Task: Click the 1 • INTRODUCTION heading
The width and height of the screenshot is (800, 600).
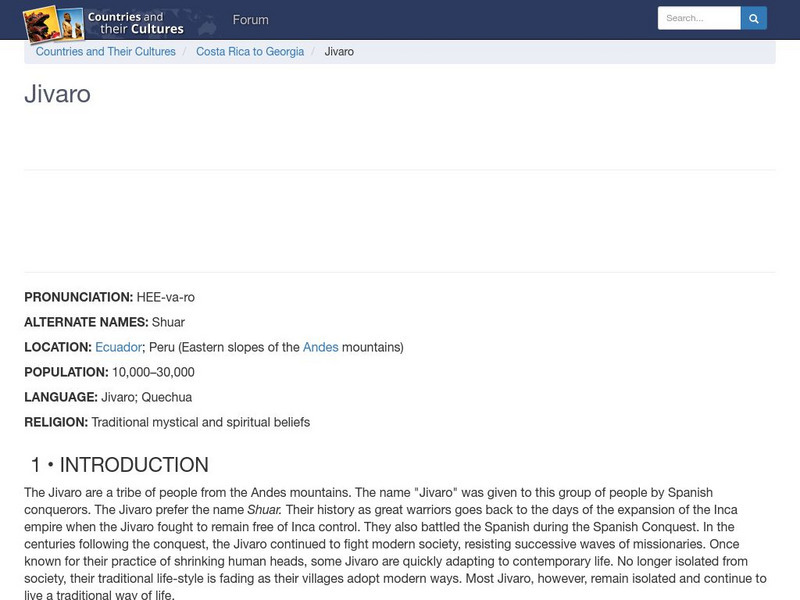Action: [120, 465]
